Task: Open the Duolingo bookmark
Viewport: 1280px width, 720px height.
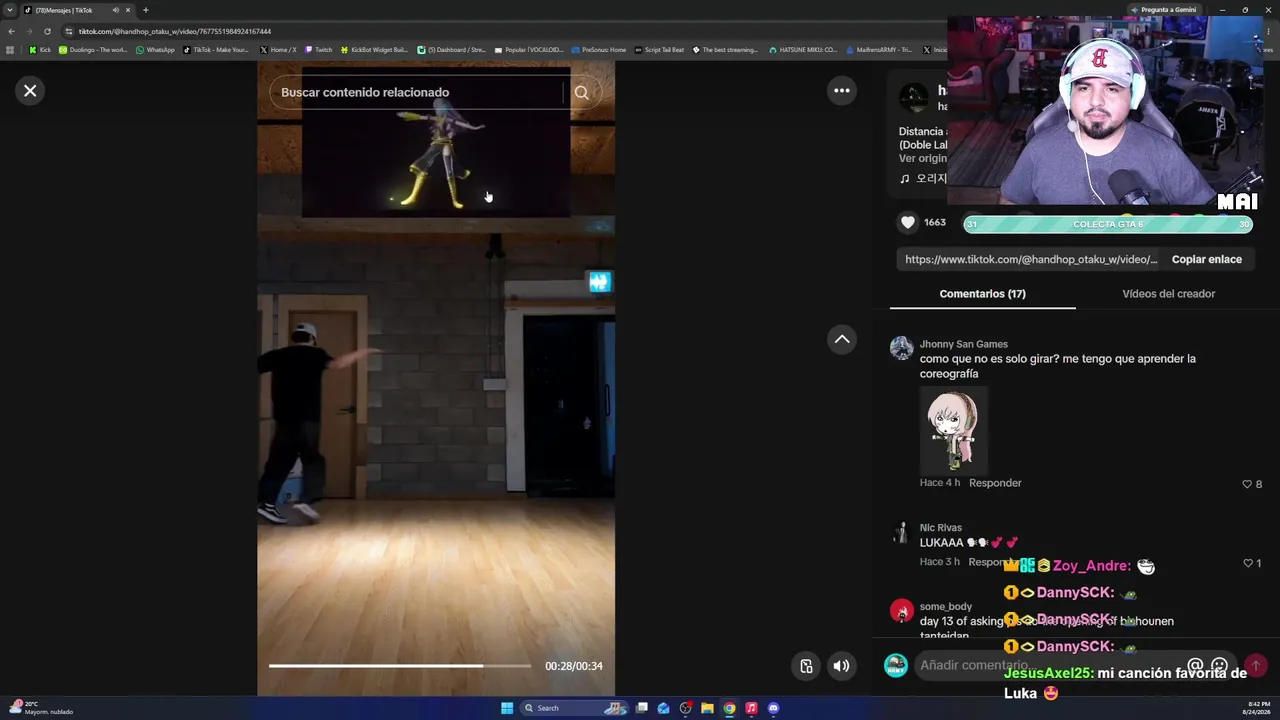Action: (x=93, y=49)
